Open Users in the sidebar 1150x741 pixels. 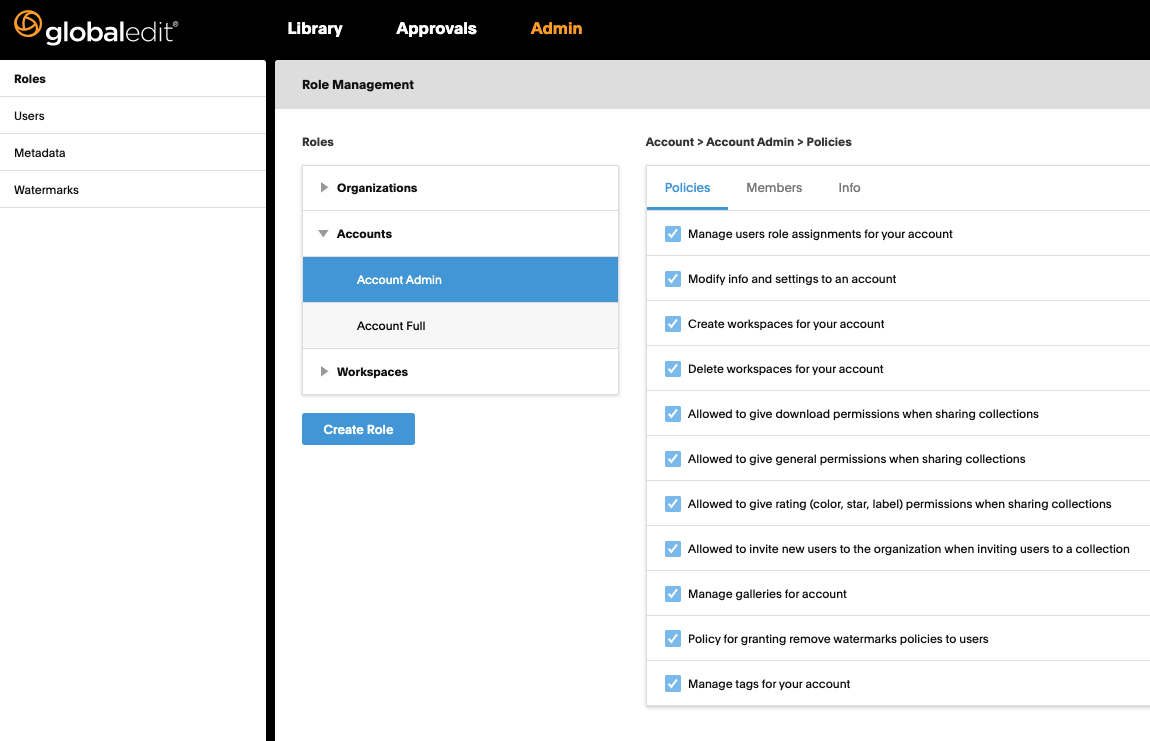(133, 116)
